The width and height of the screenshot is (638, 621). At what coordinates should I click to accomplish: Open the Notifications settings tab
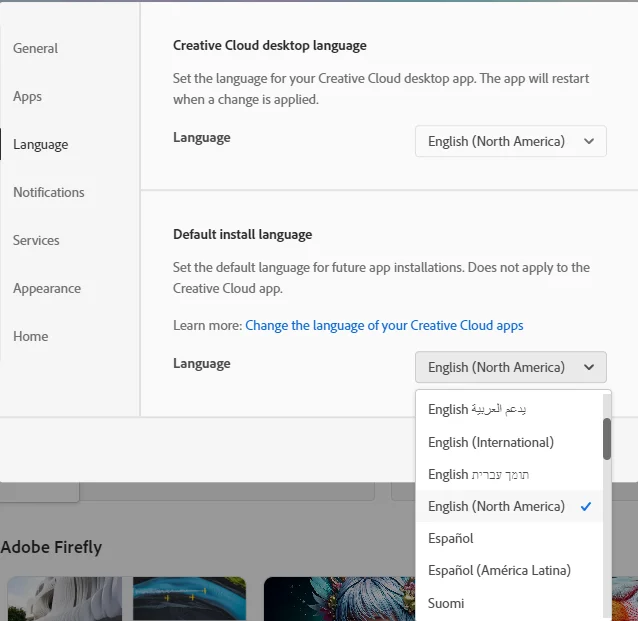49,192
